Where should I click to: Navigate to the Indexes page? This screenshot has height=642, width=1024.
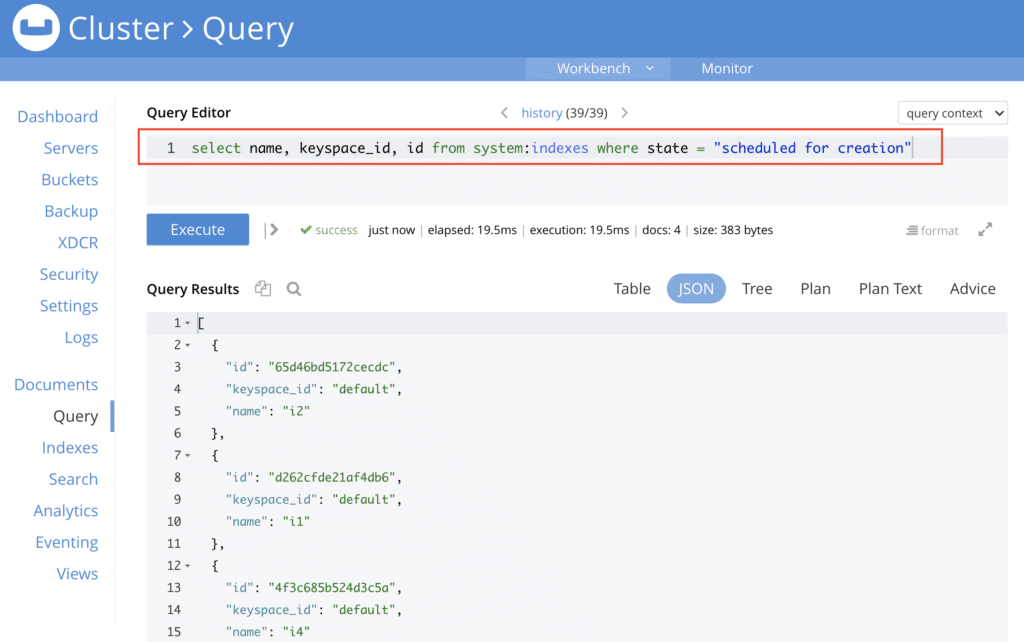[x=70, y=447]
